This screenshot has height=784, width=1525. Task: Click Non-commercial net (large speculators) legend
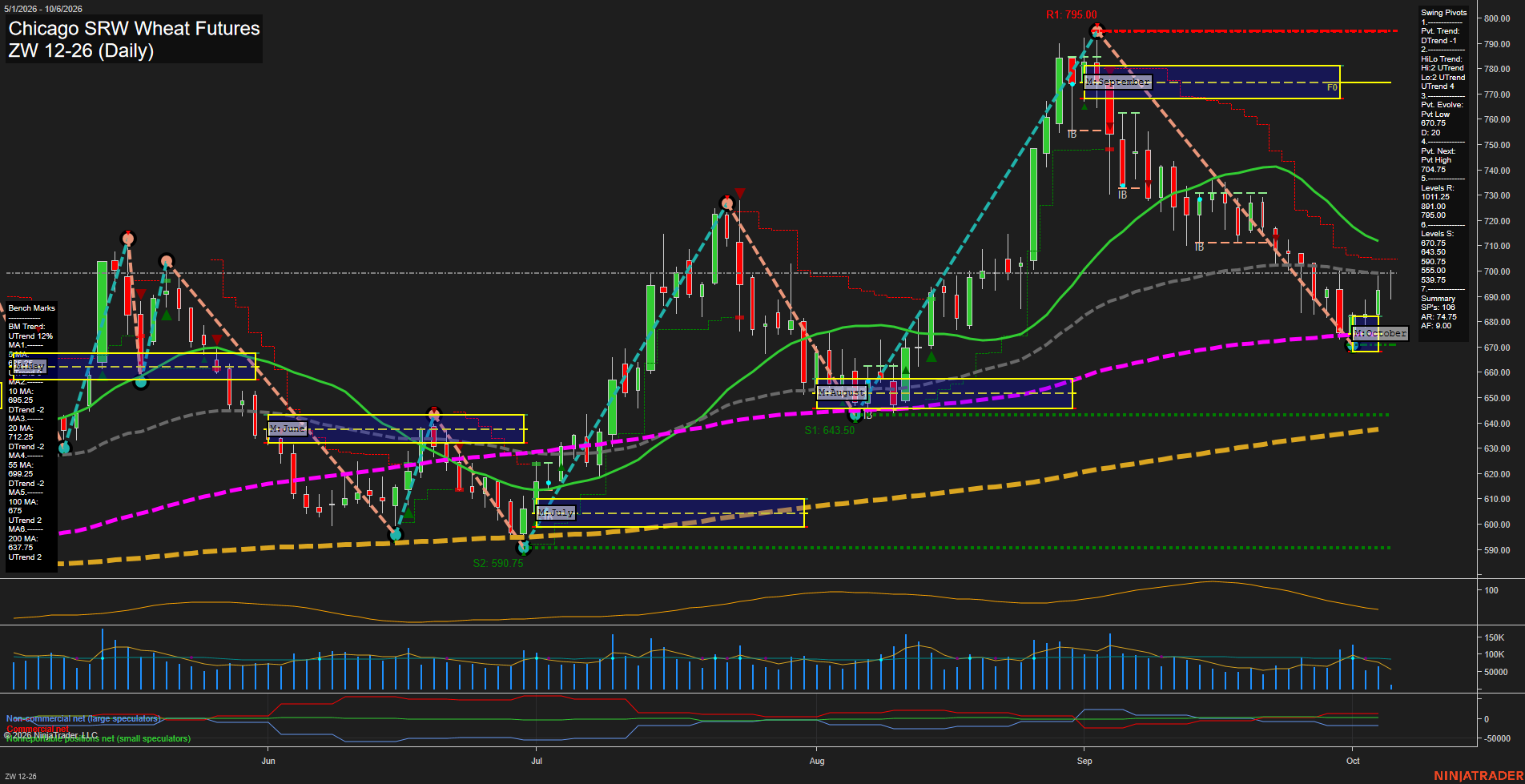[x=83, y=718]
